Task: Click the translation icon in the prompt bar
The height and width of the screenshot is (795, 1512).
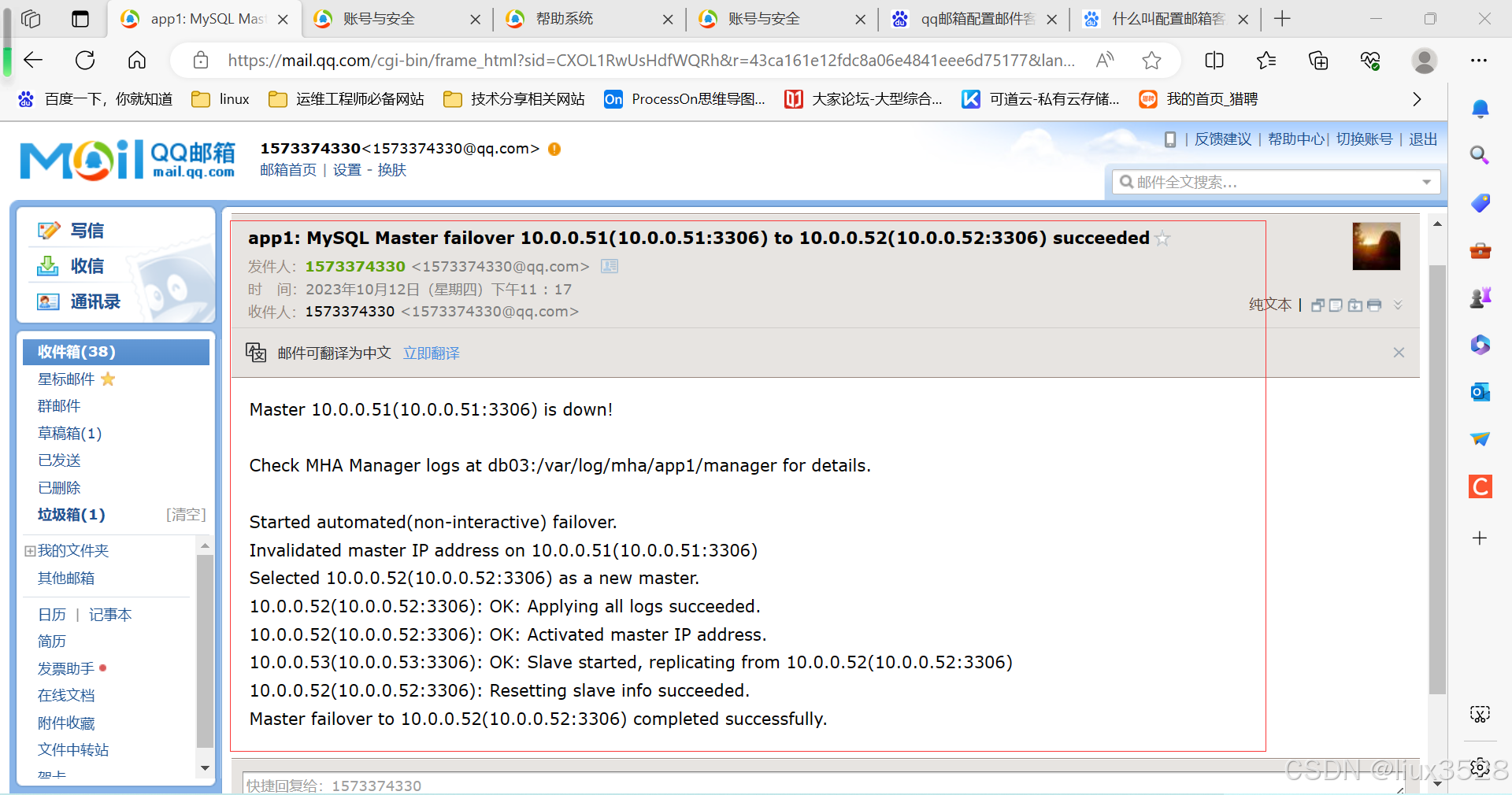Action: click(x=256, y=353)
